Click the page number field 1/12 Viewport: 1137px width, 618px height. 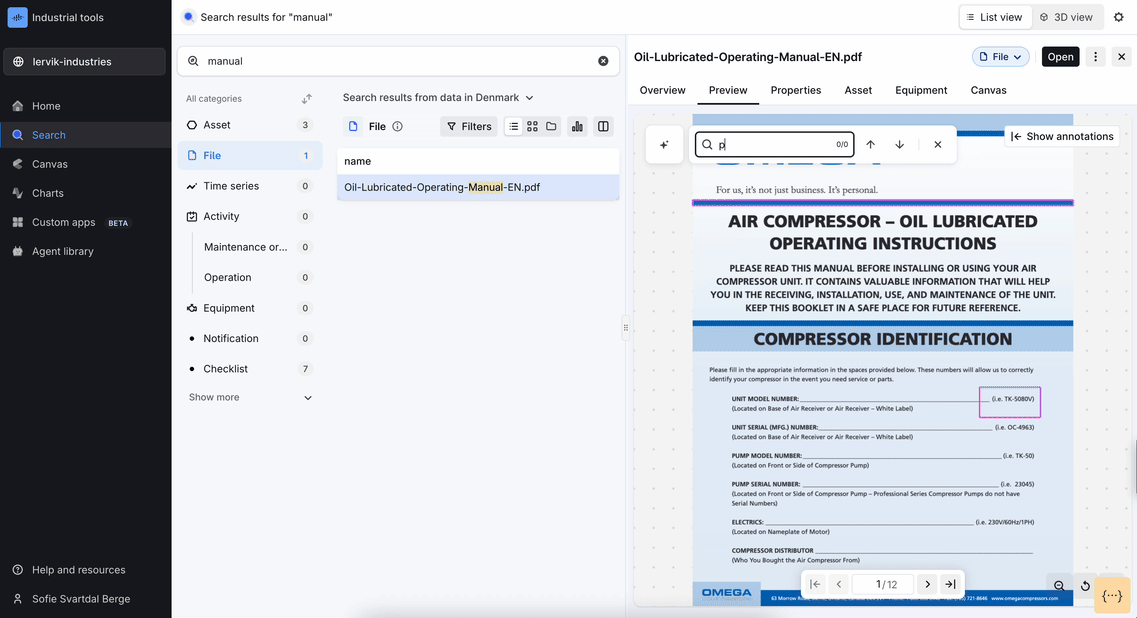coord(882,584)
